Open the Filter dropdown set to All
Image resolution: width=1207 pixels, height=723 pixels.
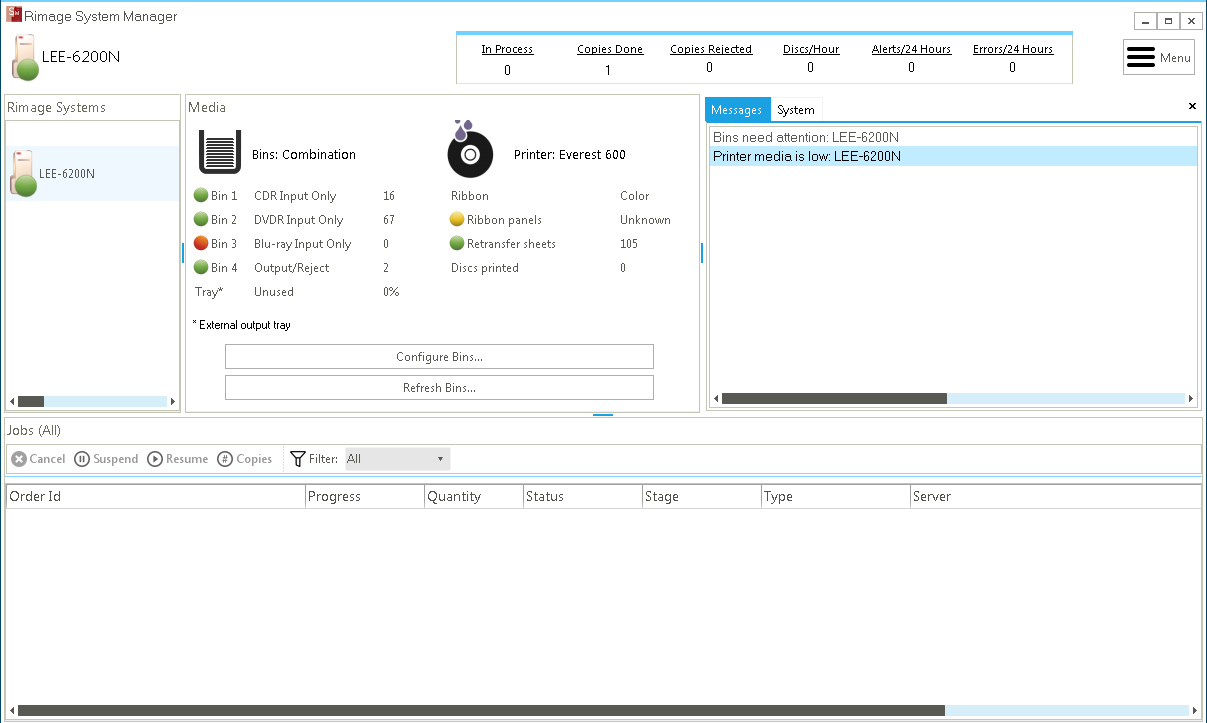click(x=397, y=459)
